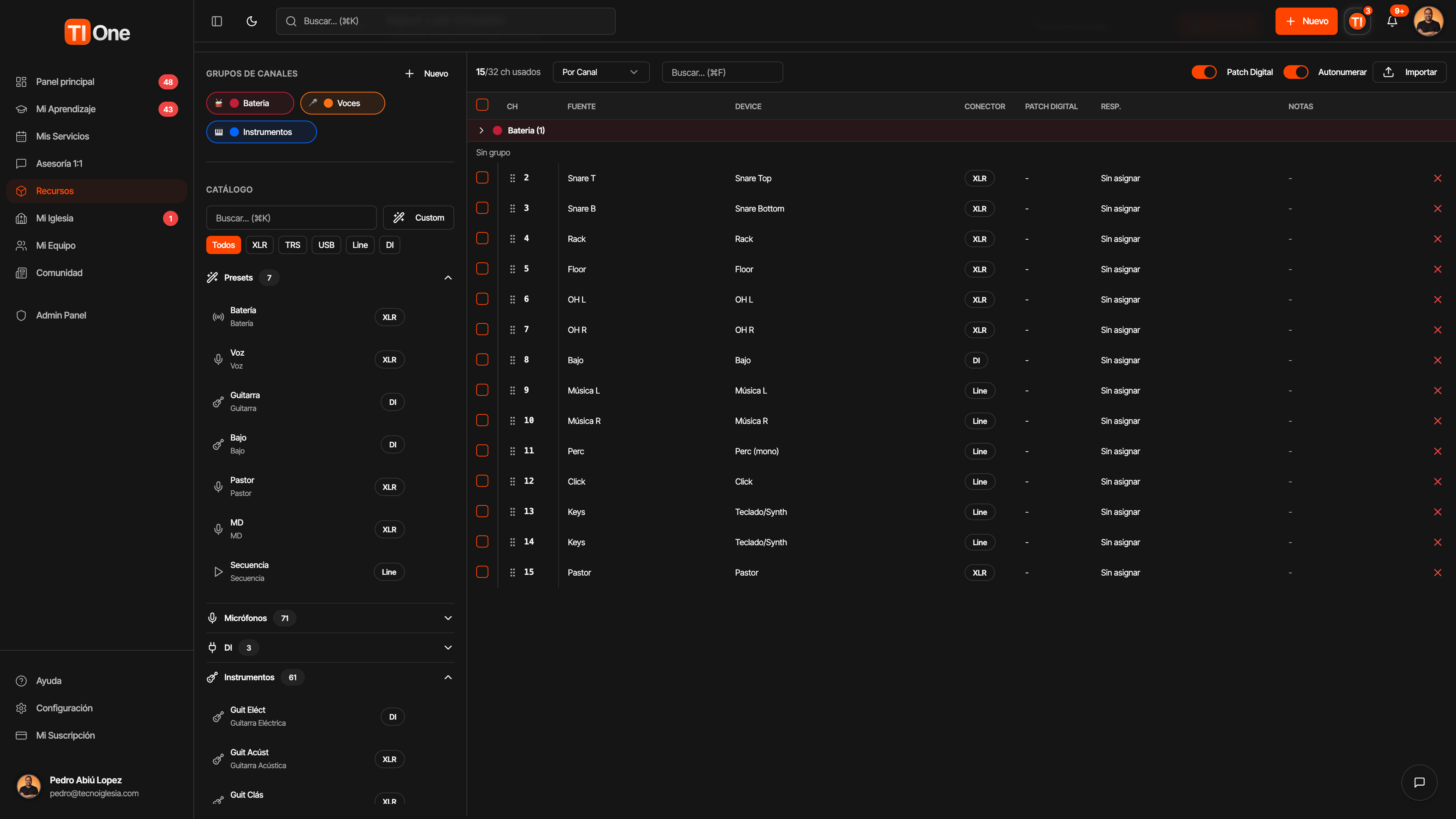Click the Importar upload icon
Viewport: 1456px width, 819px height.
tap(1388, 72)
